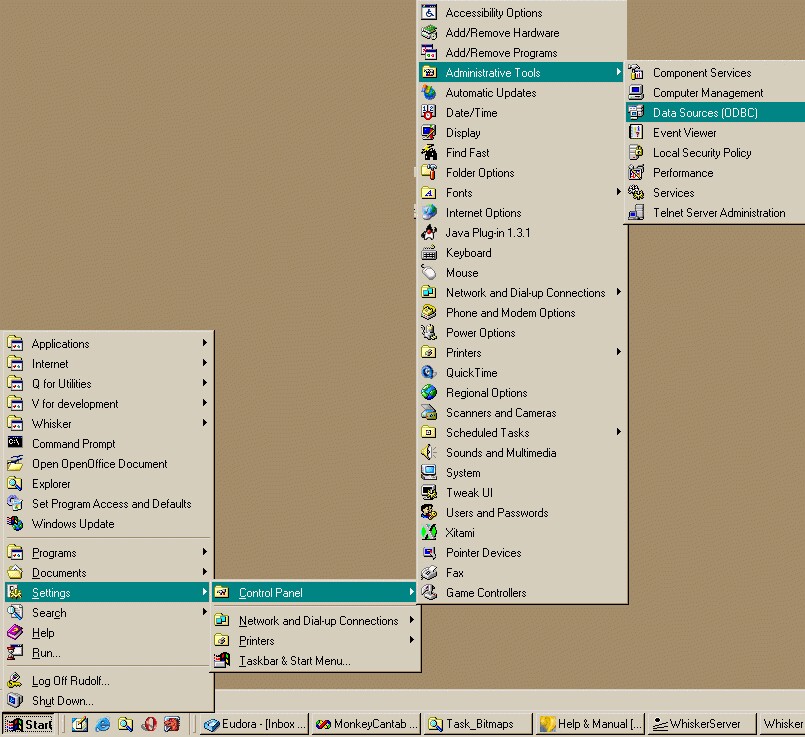Click the Accessibility Options wheelchair icon
805x737 pixels.
(x=429, y=12)
